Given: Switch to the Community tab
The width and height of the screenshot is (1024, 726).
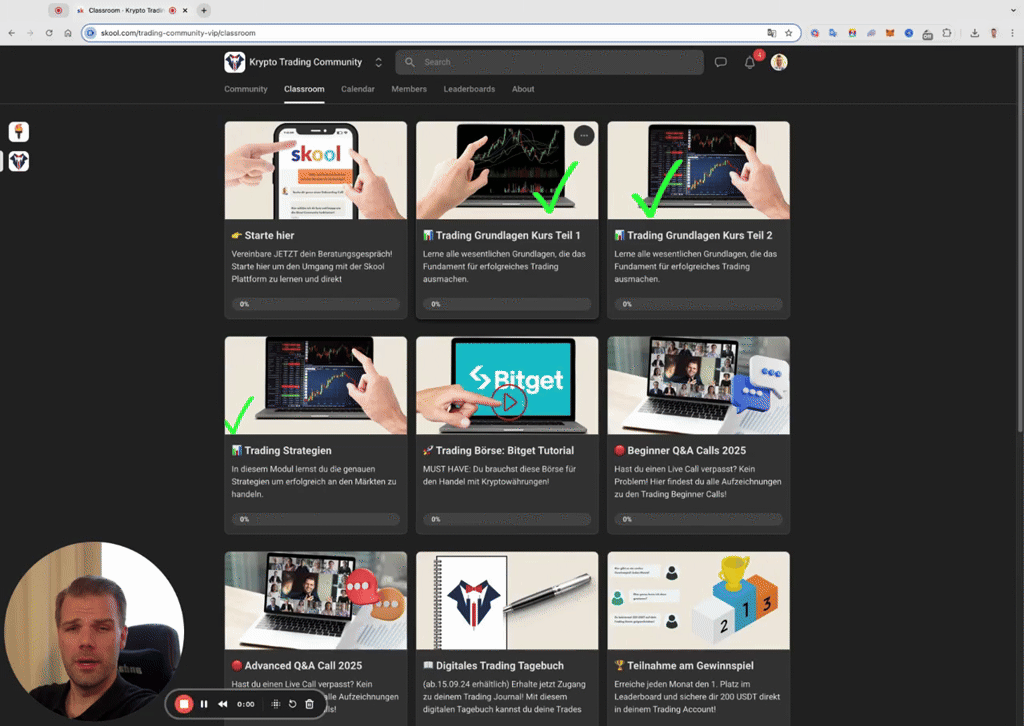Looking at the screenshot, I should click(246, 89).
